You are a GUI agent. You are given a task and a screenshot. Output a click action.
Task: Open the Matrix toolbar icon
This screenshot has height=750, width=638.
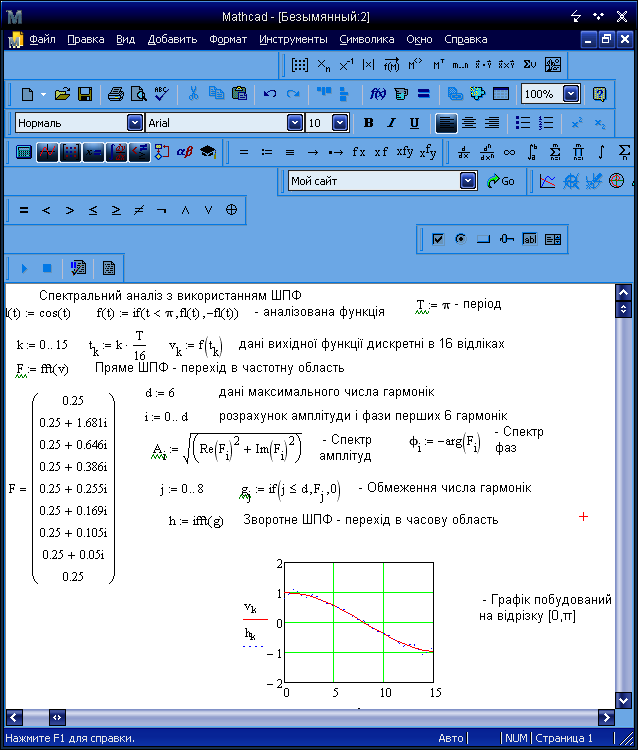70,152
